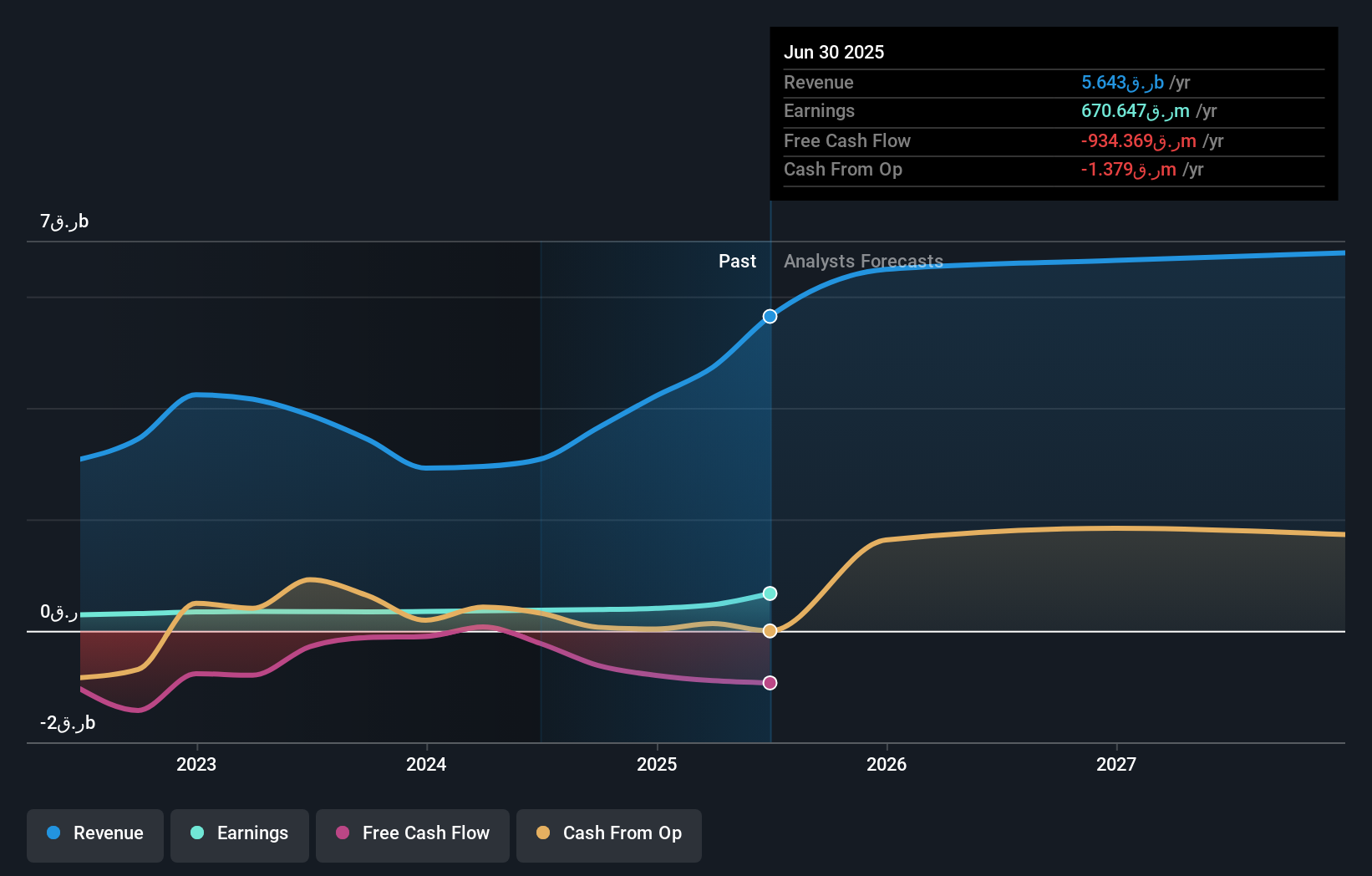Click the Jun 30 2025 tooltip header
Image resolution: width=1372 pixels, height=876 pixels.
(834, 52)
